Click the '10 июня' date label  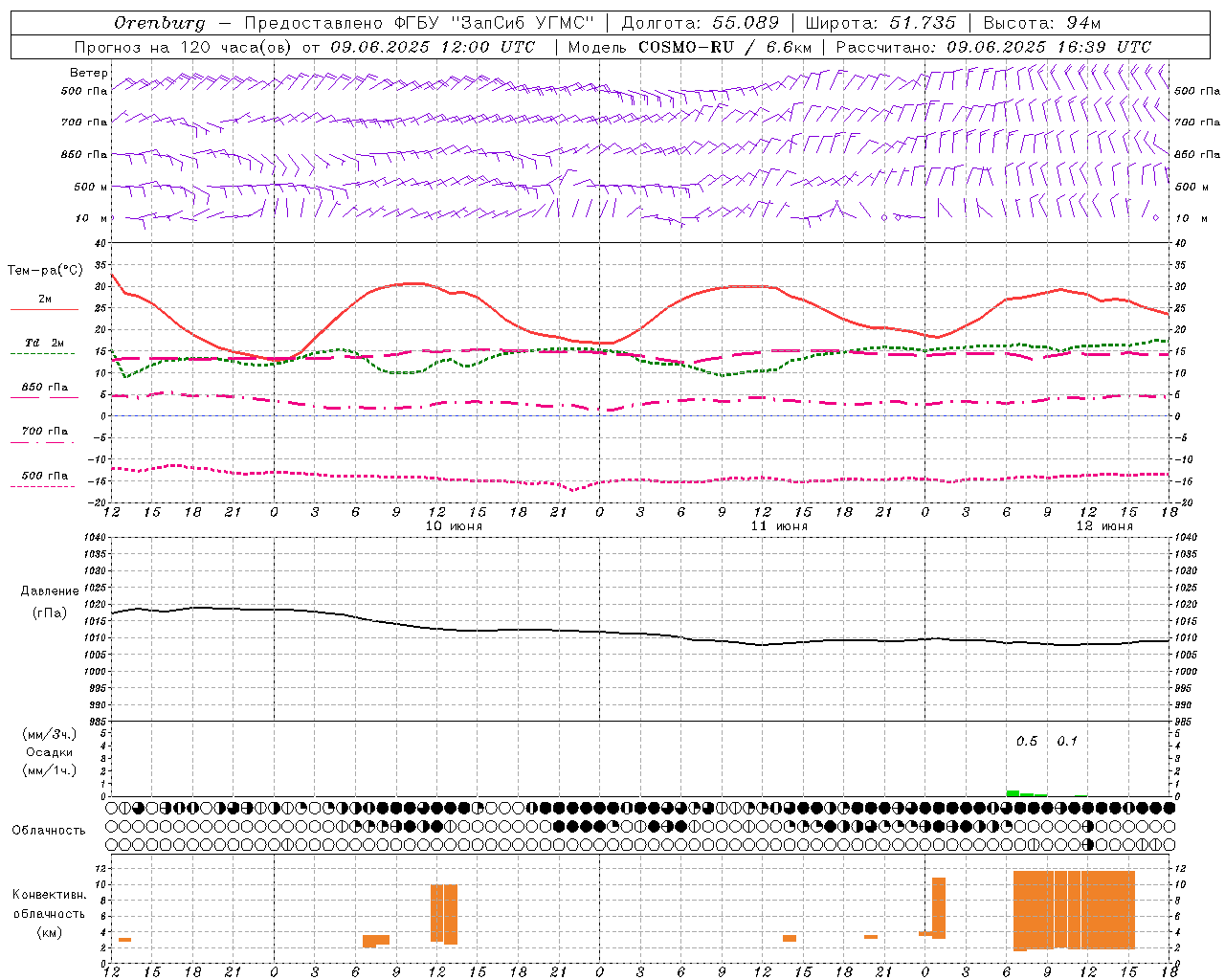(x=454, y=525)
